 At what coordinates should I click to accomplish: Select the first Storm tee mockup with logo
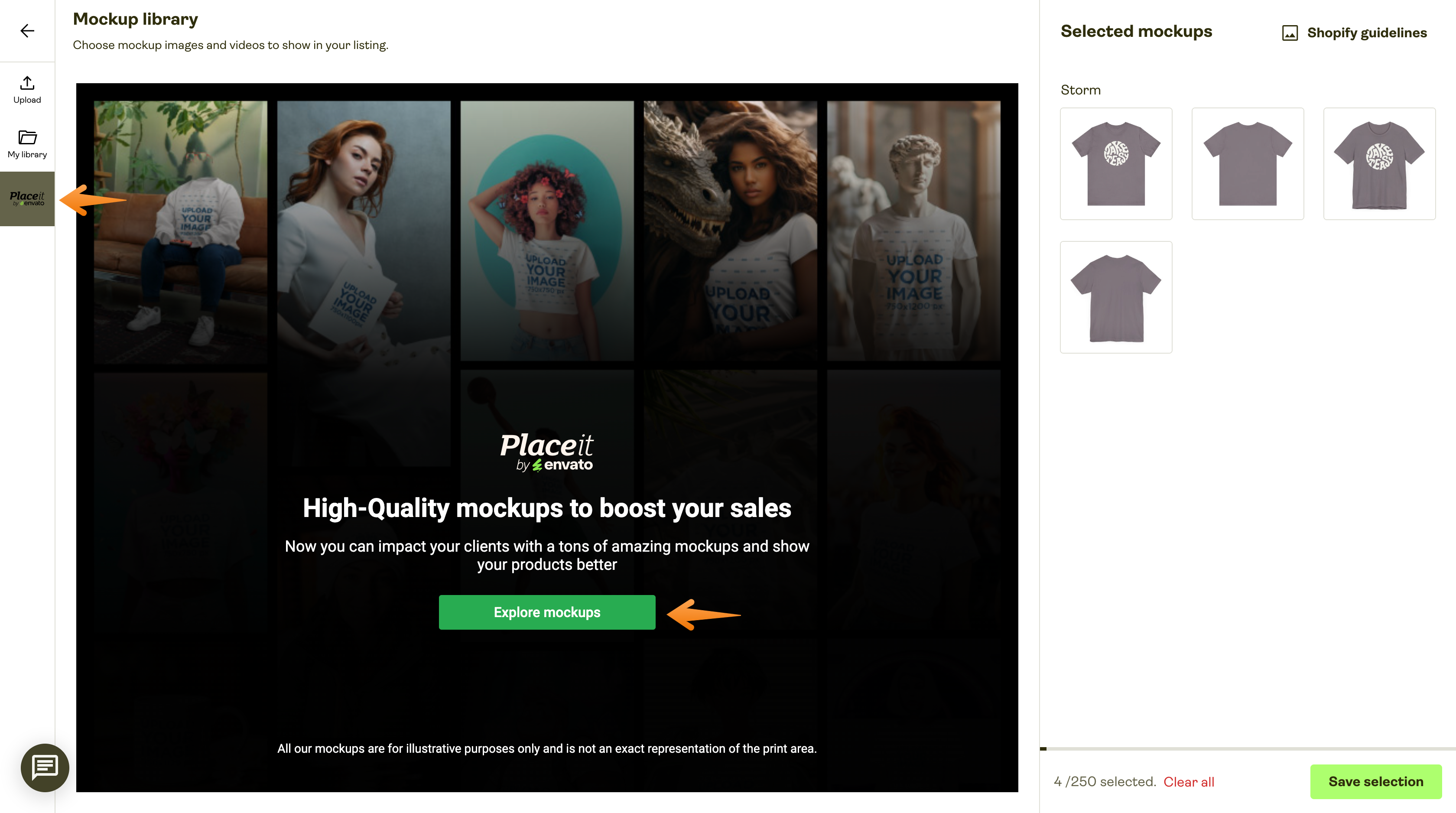click(1116, 164)
